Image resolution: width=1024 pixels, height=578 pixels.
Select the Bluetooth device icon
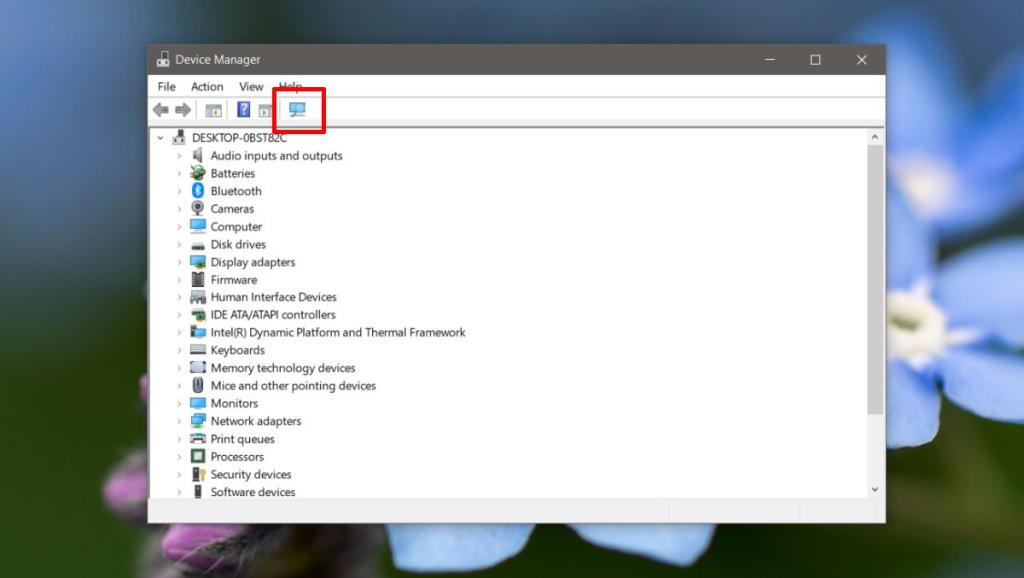pyautogui.click(x=199, y=190)
